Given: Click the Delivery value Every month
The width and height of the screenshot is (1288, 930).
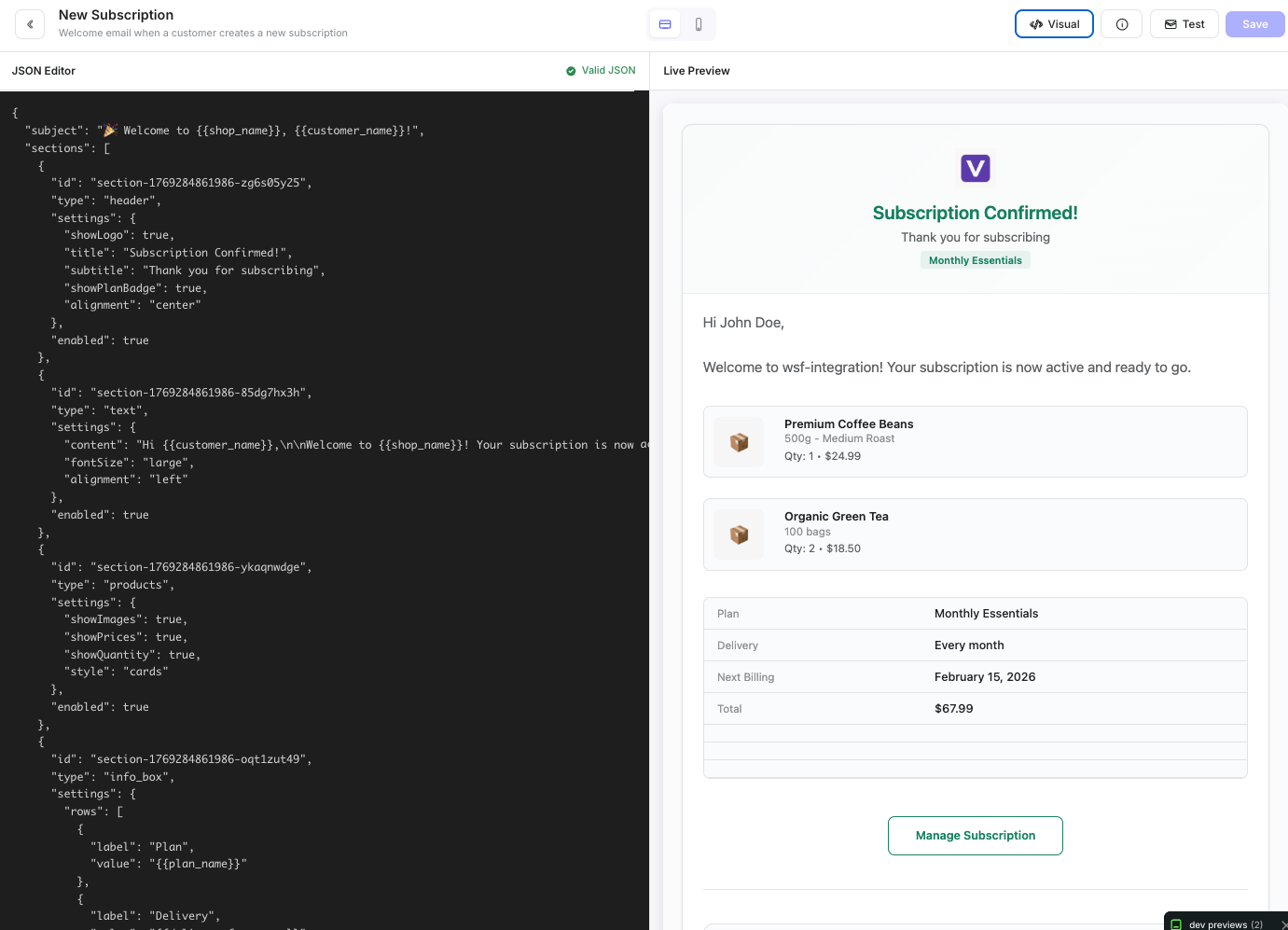Looking at the screenshot, I should (969, 645).
